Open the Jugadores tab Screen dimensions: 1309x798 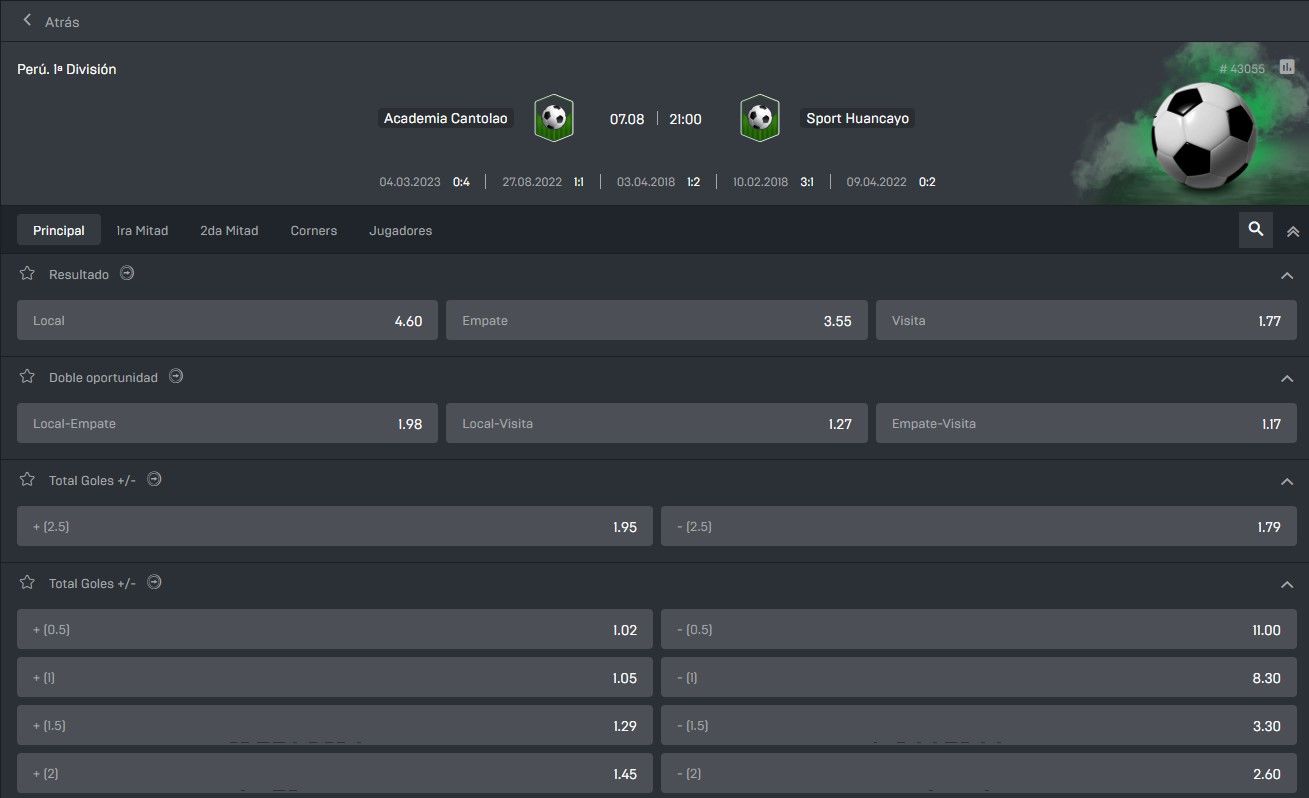[401, 230]
